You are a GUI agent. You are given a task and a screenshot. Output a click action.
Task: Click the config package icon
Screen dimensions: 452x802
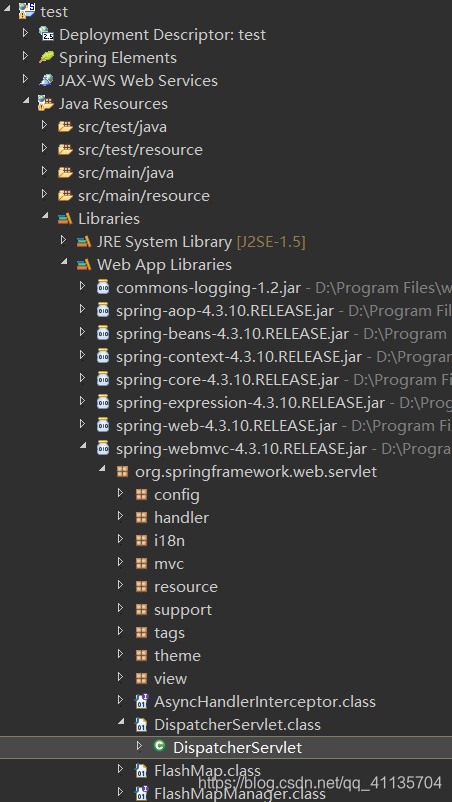tap(141, 495)
